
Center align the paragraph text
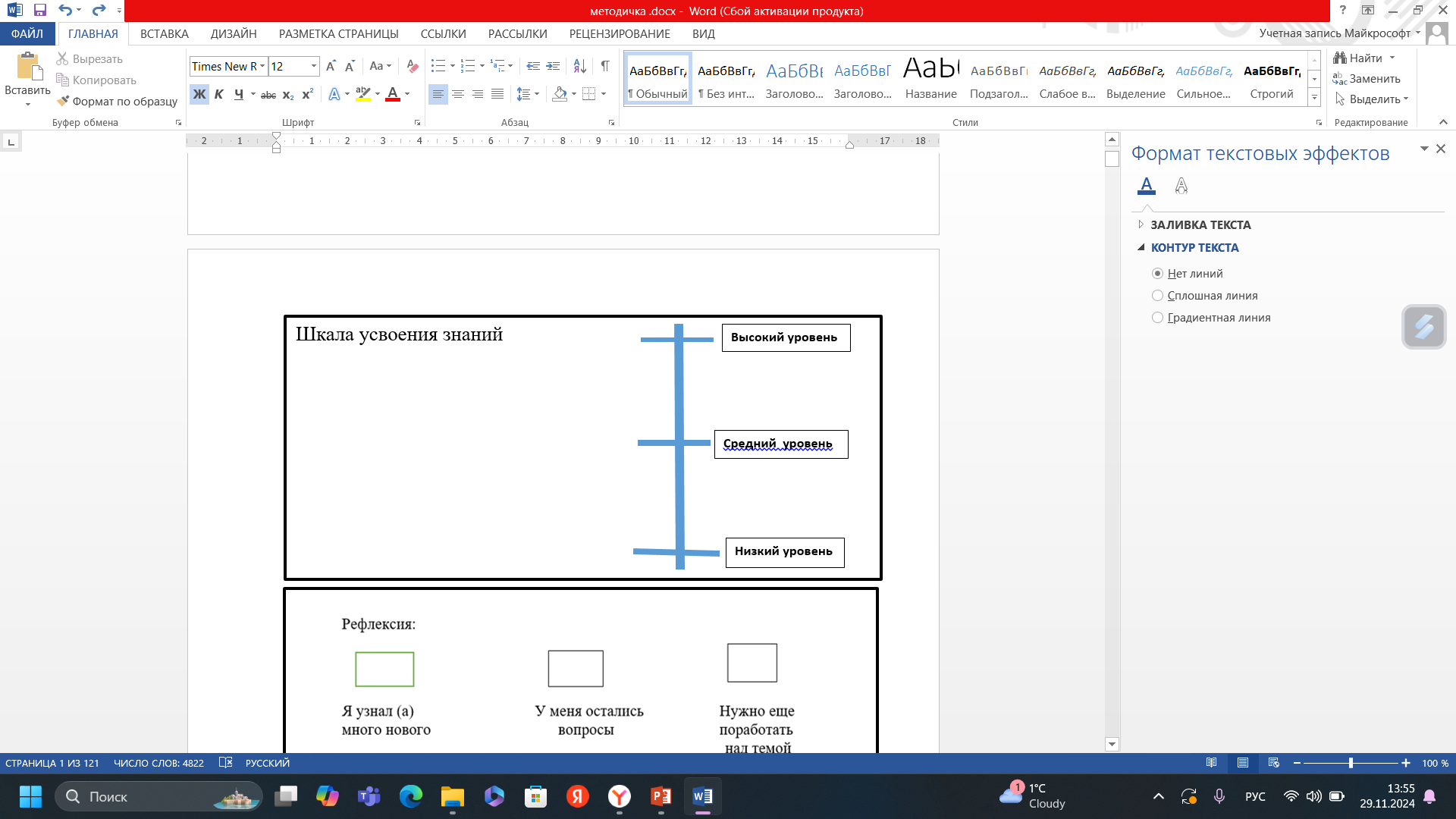click(458, 94)
